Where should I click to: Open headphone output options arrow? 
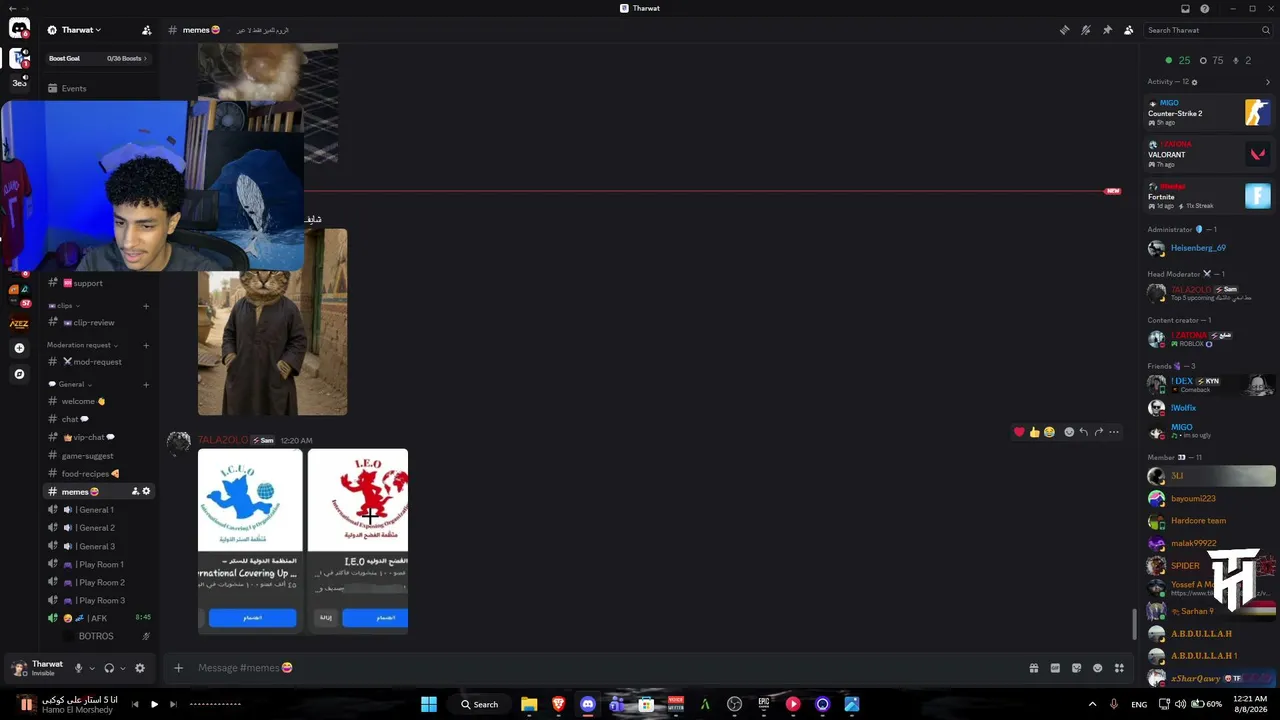click(x=123, y=668)
